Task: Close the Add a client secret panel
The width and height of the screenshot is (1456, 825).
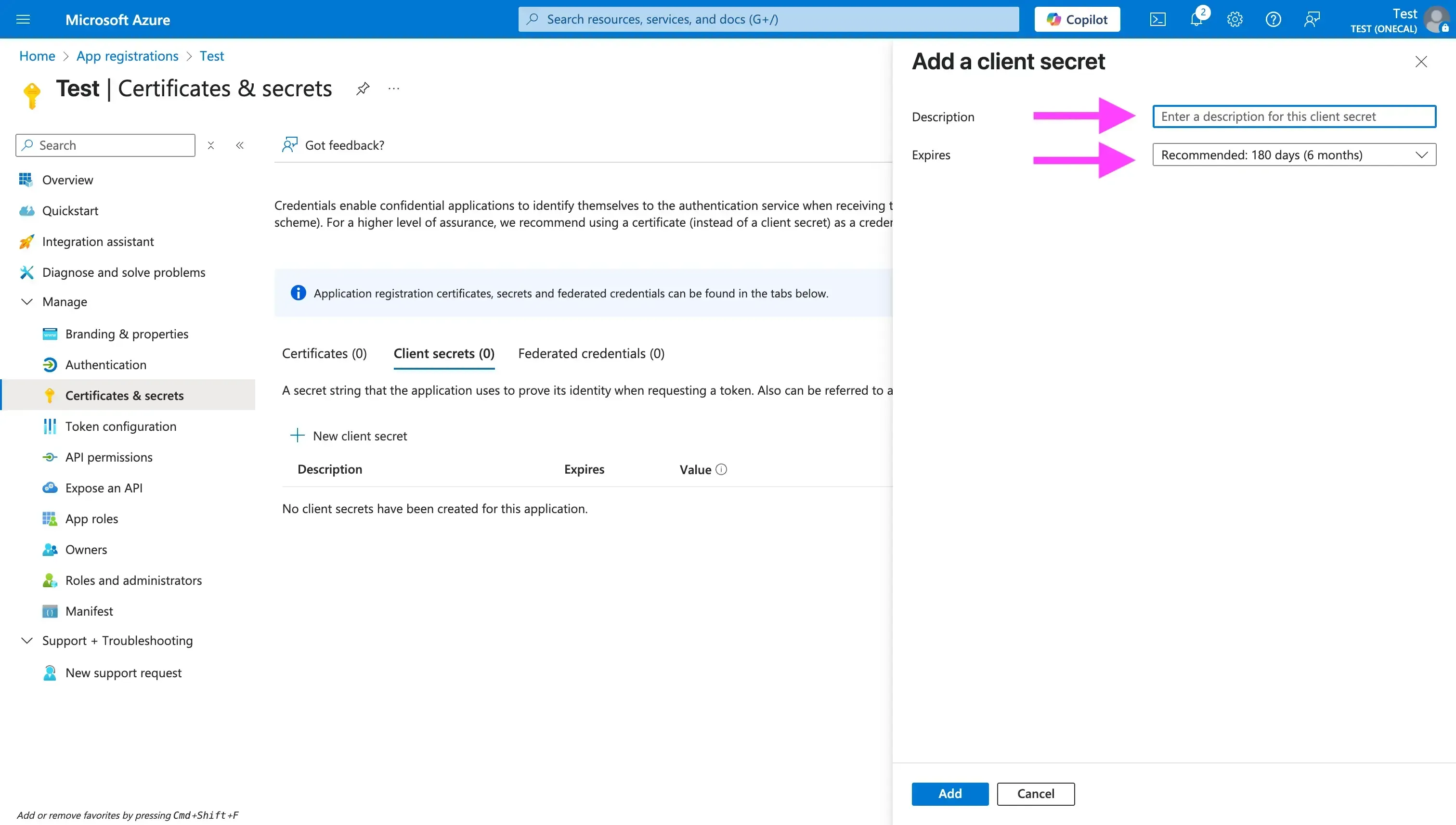Action: point(1421,62)
